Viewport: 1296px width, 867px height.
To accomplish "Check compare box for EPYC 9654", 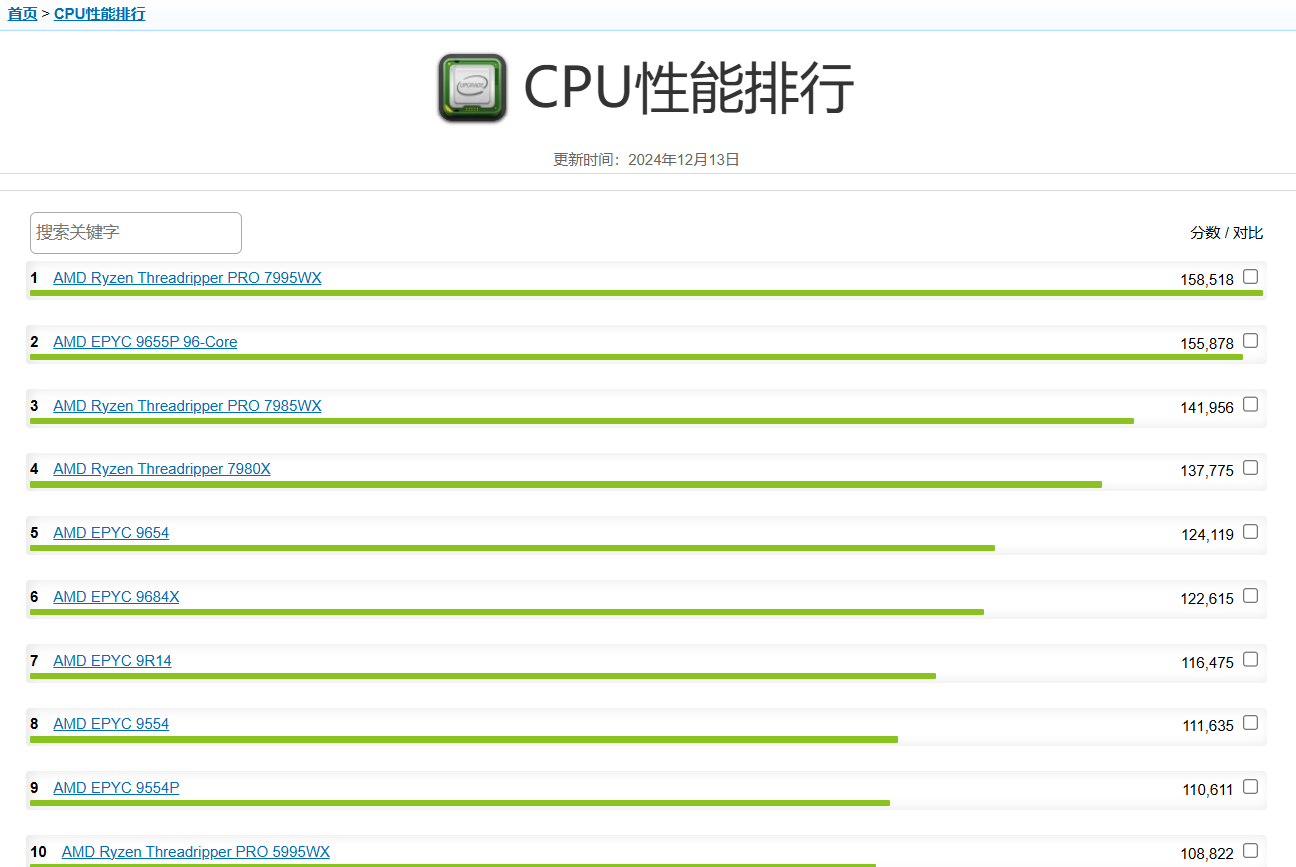I will coord(1251,532).
